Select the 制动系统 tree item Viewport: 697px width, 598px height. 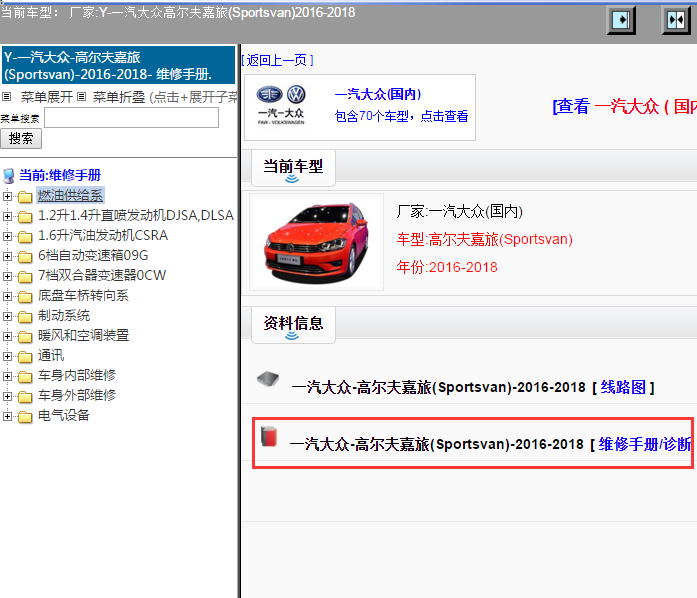pyautogui.click(x=64, y=316)
